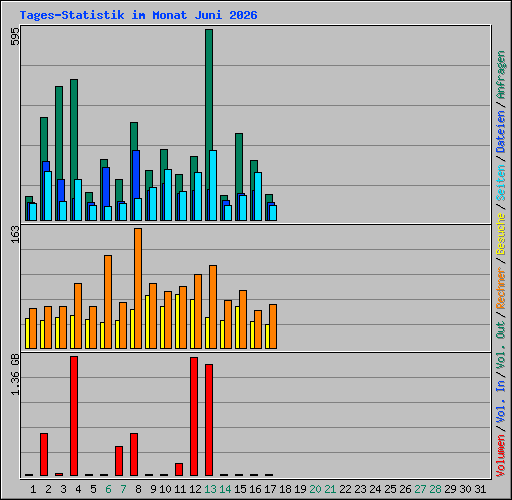512x500 pixels.
Task: Click the day 1 label on the axis
Action: click(33, 489)
